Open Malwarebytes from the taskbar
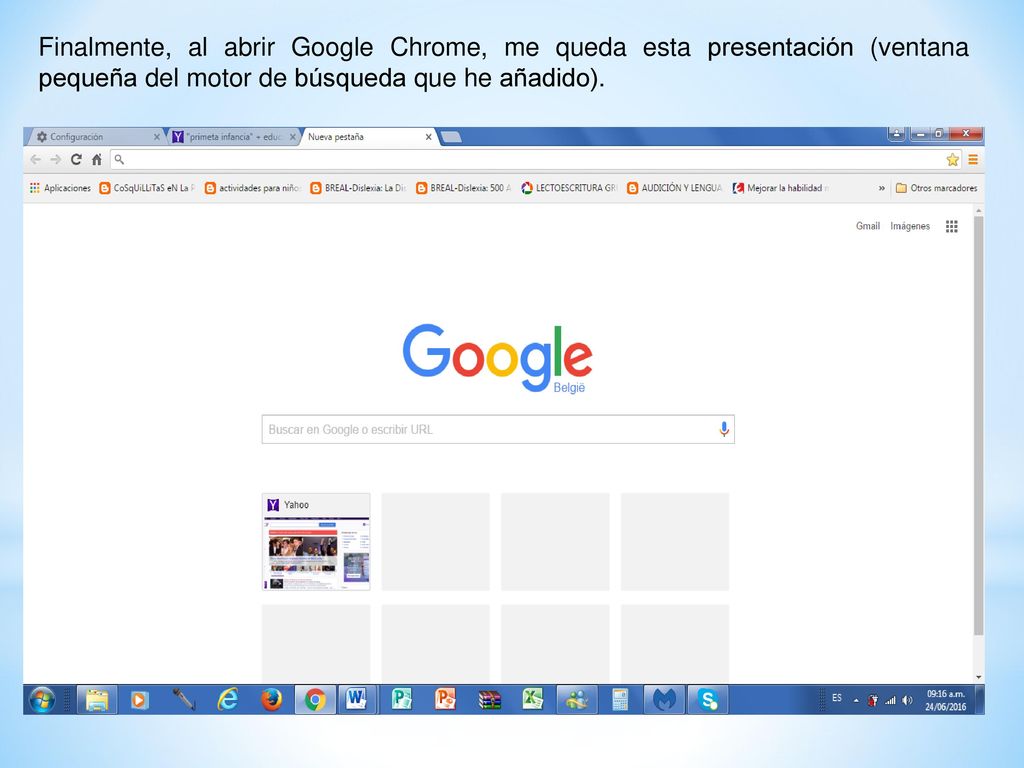Viewport: 1024px width, 768px height. [x=664, y=700]
